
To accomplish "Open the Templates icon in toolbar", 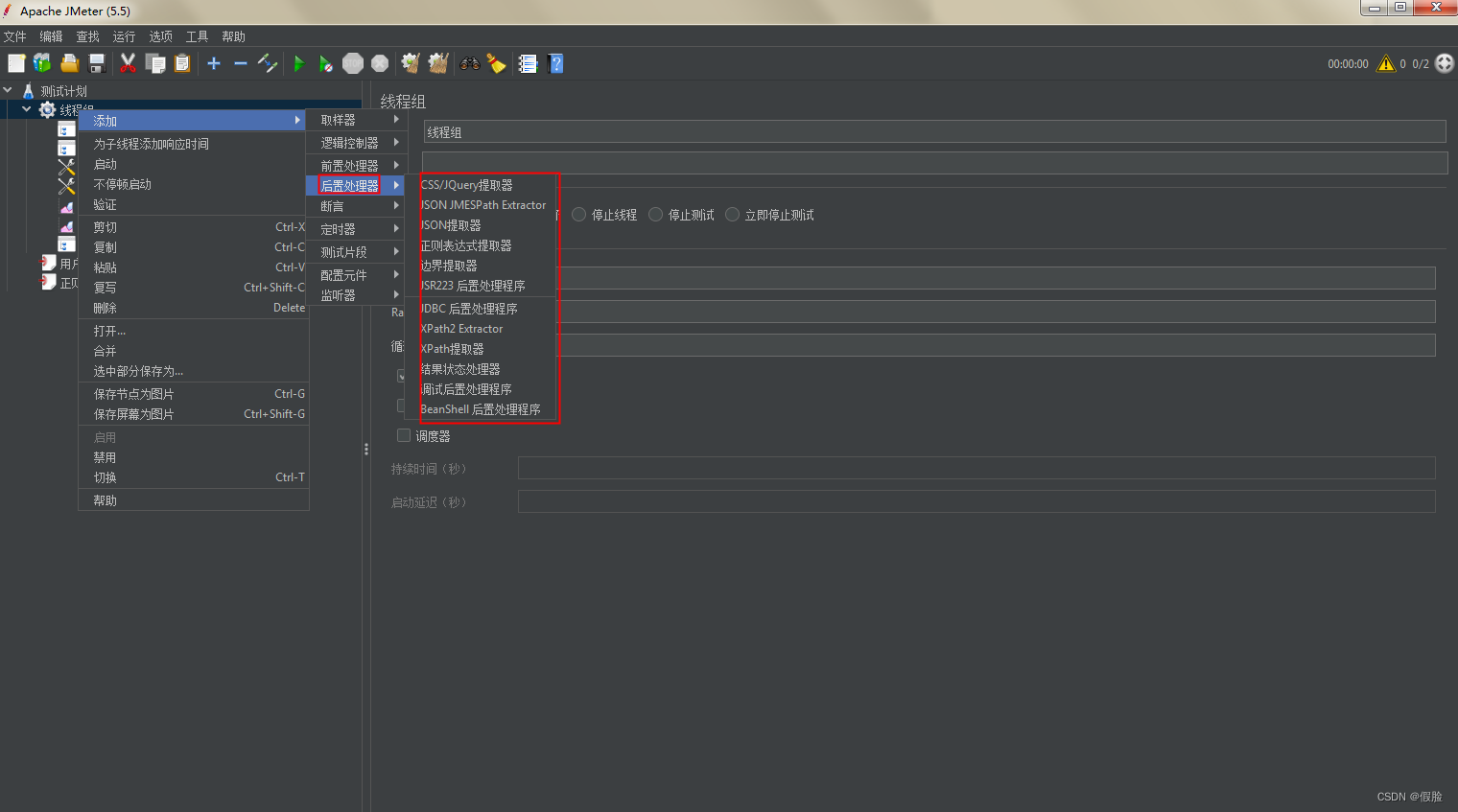I will pyautogui.click(x=42, y=63).
